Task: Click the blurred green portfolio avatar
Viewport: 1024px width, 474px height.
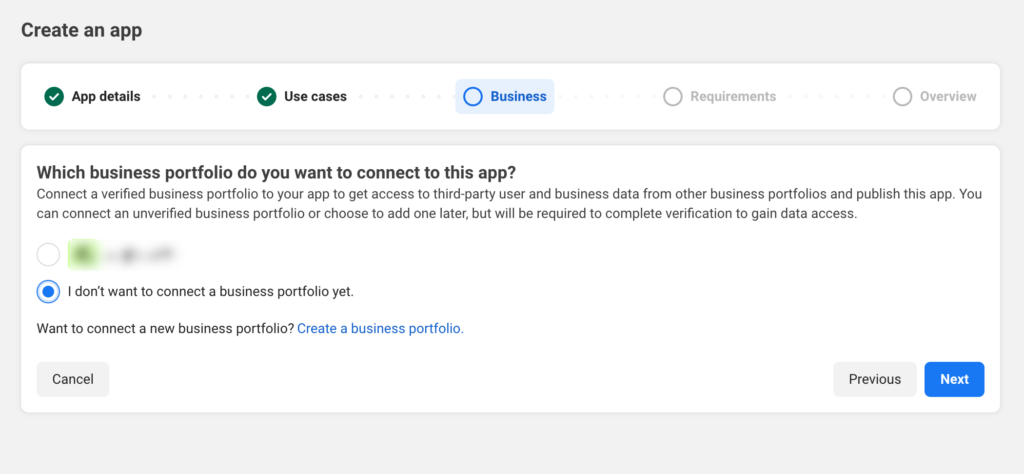Action: (x=83, y=255)
